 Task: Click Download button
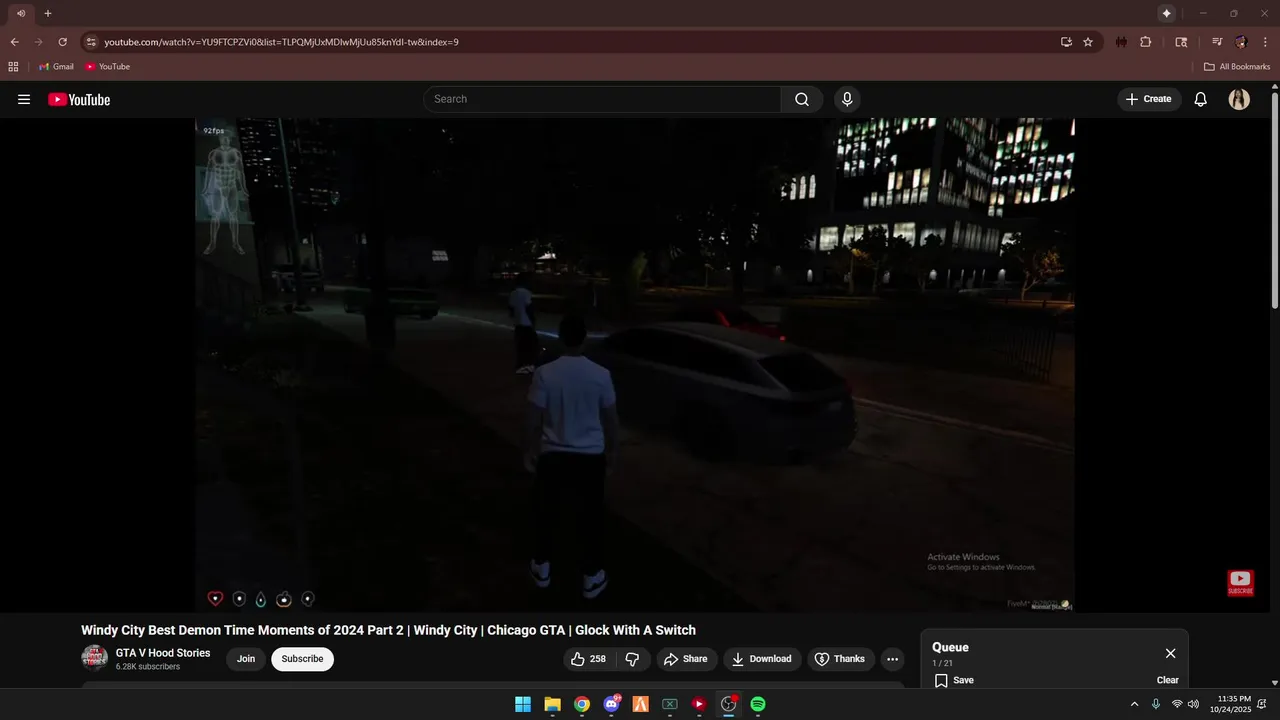click(762, 659)
